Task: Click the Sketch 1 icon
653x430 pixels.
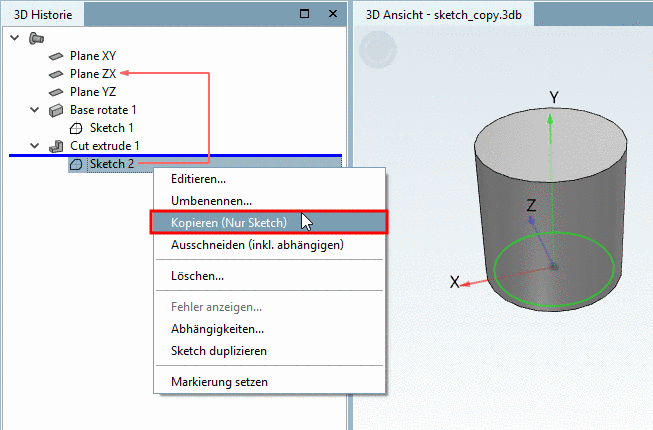Action: pos(76,128)
